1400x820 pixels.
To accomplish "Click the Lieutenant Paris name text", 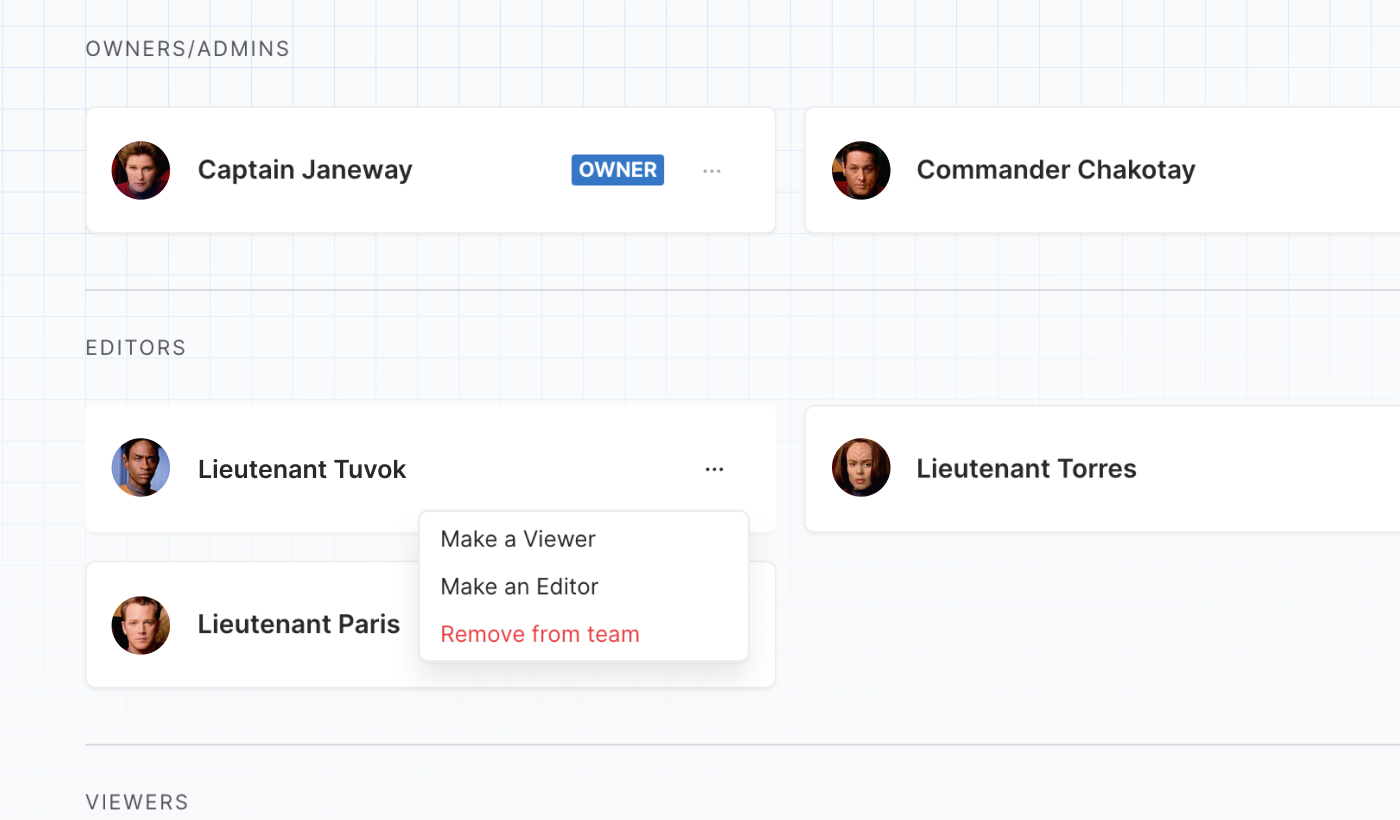I will (x=299, y=625).
